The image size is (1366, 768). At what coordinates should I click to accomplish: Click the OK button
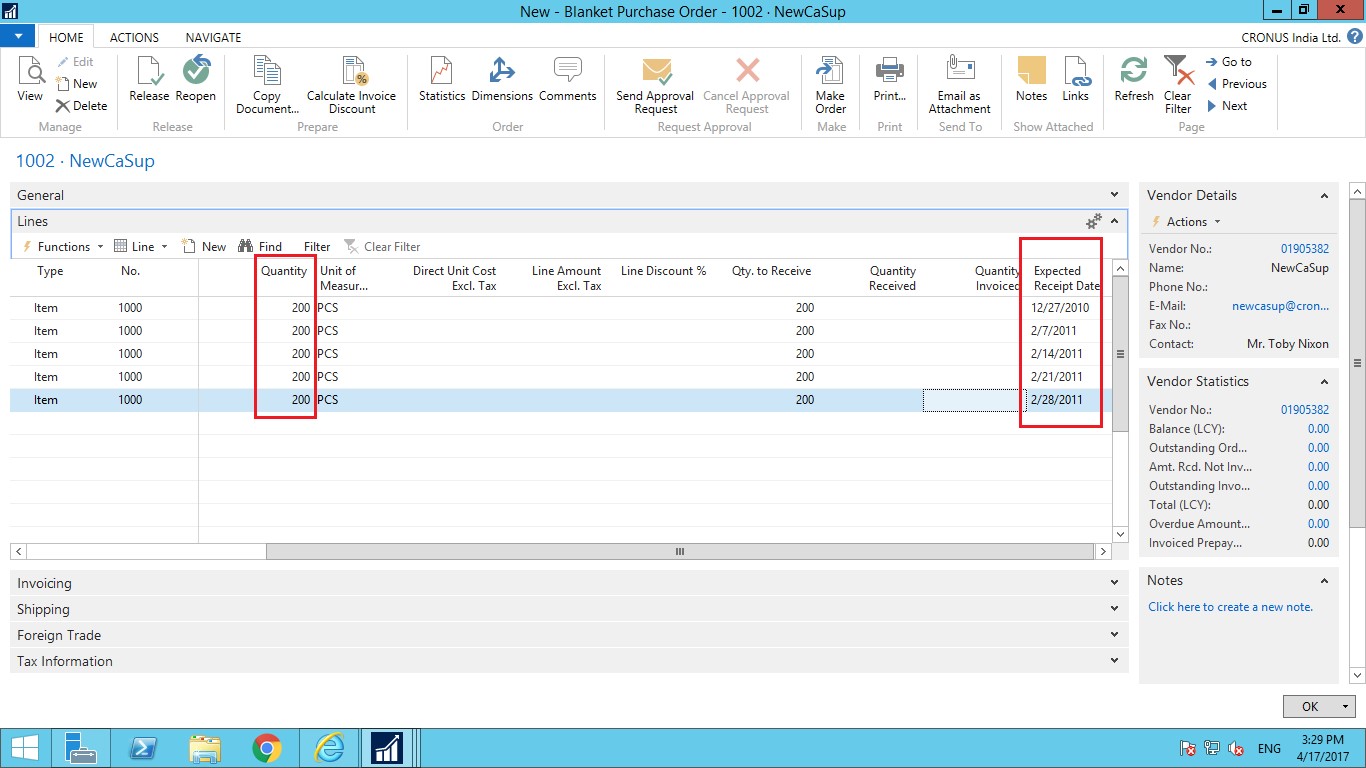click(1310, 707)
